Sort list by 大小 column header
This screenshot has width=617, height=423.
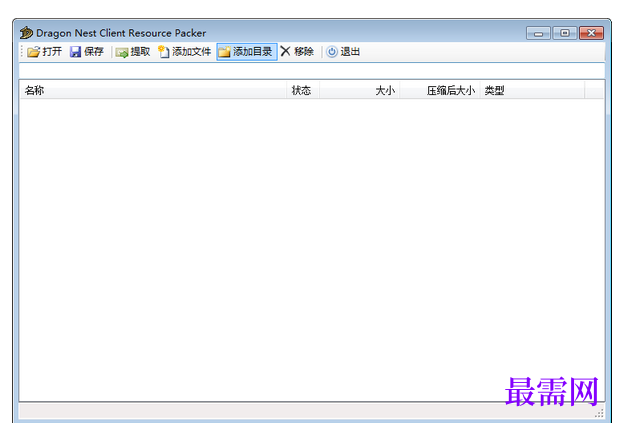(x=360, y=91)
